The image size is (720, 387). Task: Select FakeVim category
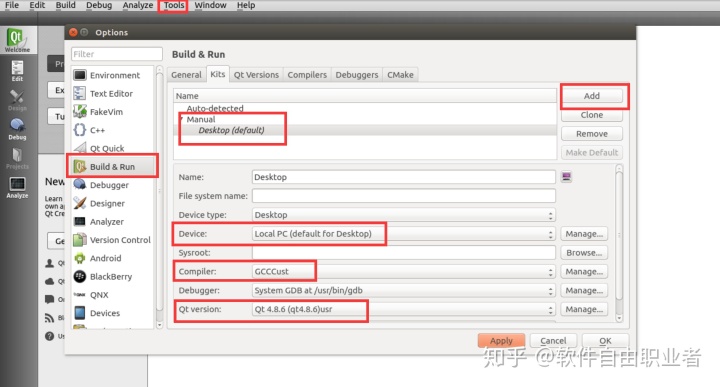pyautogui.click(x=112, y=112)
